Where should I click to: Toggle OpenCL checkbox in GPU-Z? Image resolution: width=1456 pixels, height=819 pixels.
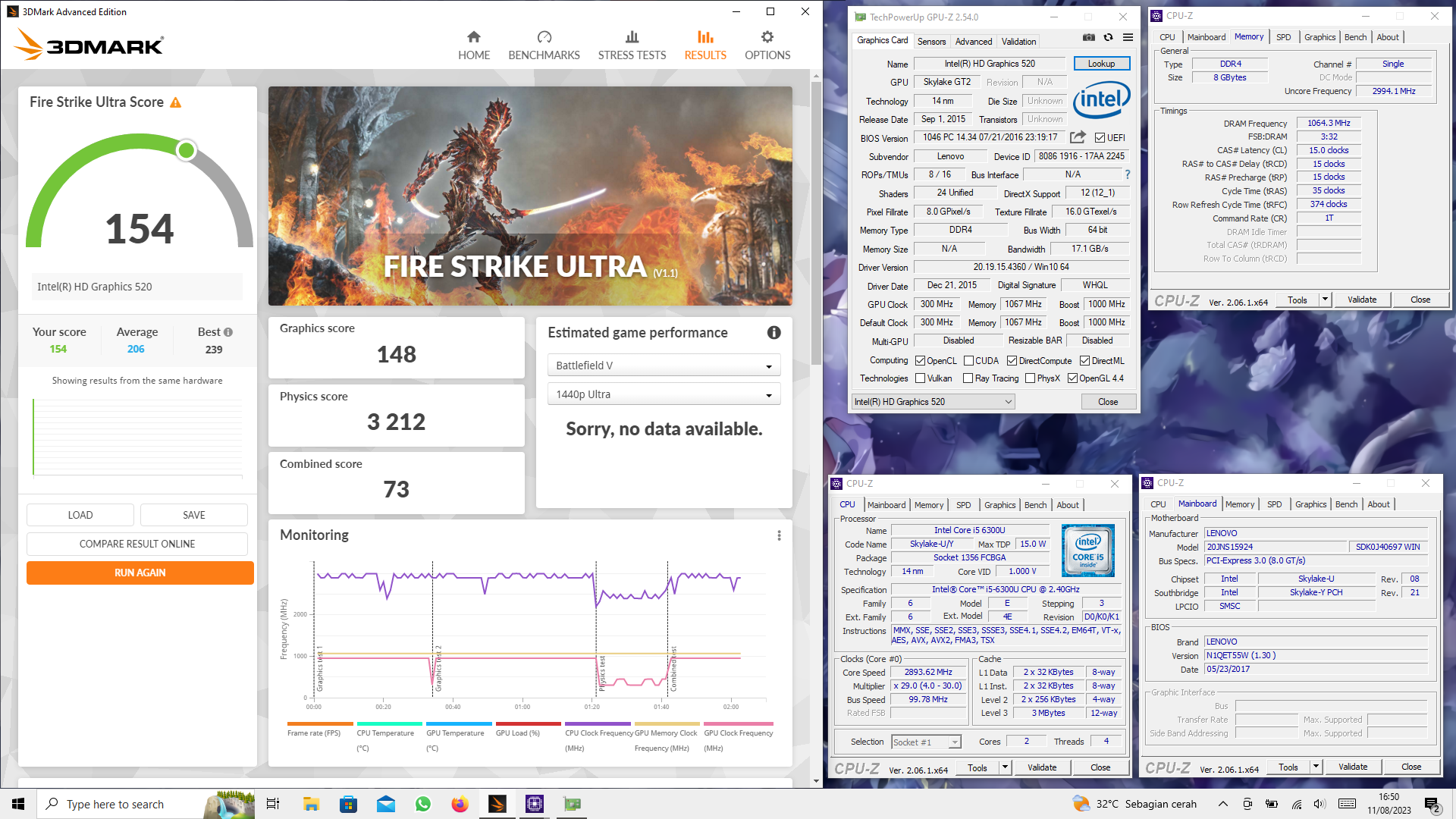(x=920, y=361)
